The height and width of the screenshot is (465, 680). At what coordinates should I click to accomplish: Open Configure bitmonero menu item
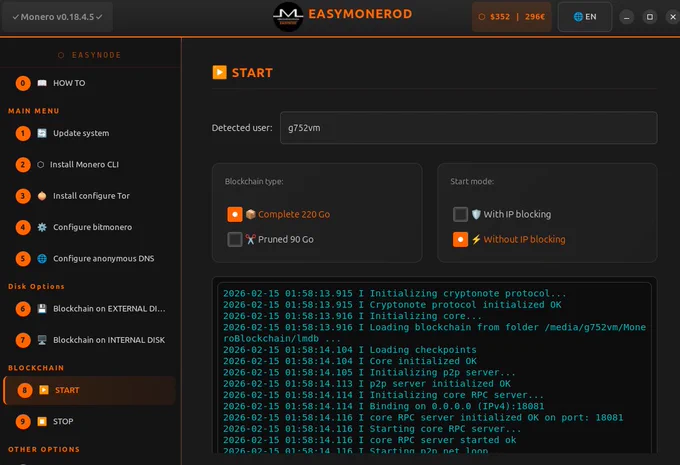point(90,227)
